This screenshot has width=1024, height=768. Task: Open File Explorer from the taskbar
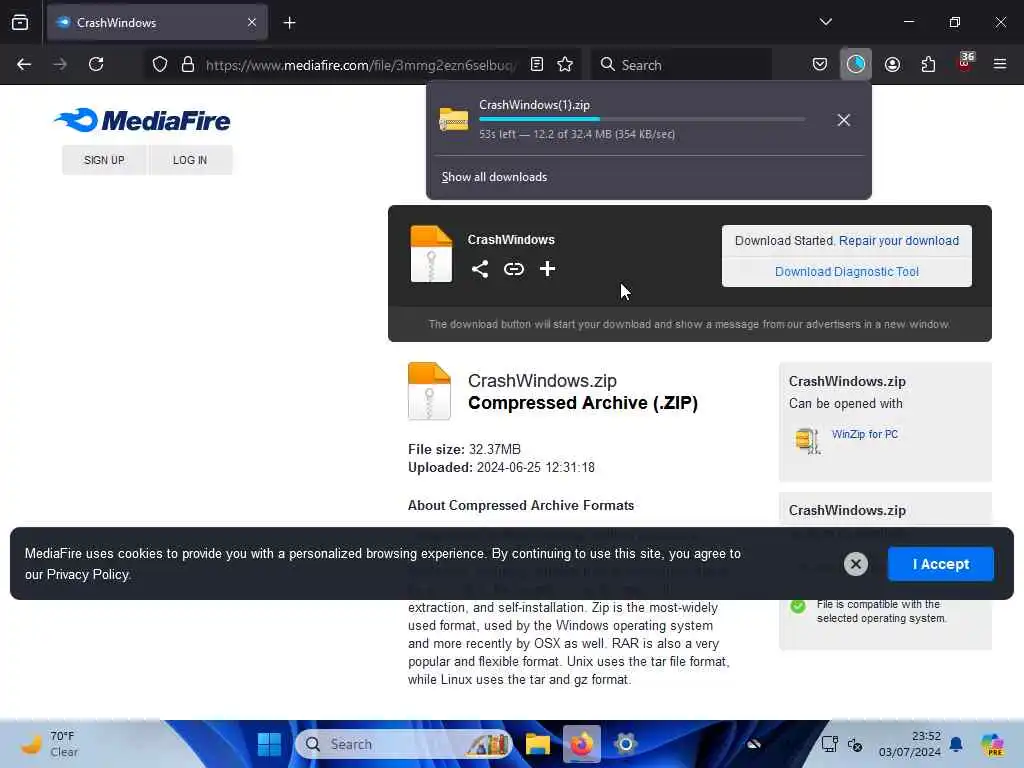(x=537, y=744)
